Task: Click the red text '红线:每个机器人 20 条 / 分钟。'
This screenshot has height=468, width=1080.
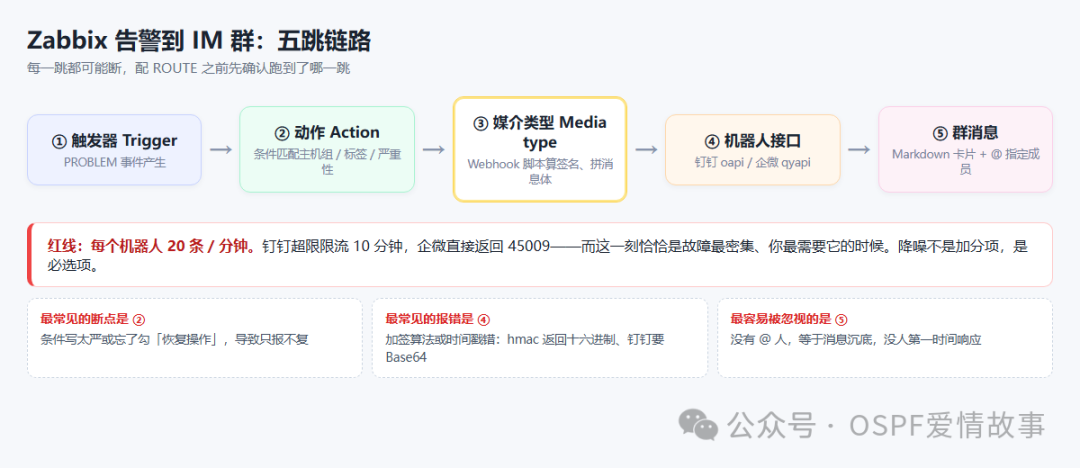Action: (154, 247)
